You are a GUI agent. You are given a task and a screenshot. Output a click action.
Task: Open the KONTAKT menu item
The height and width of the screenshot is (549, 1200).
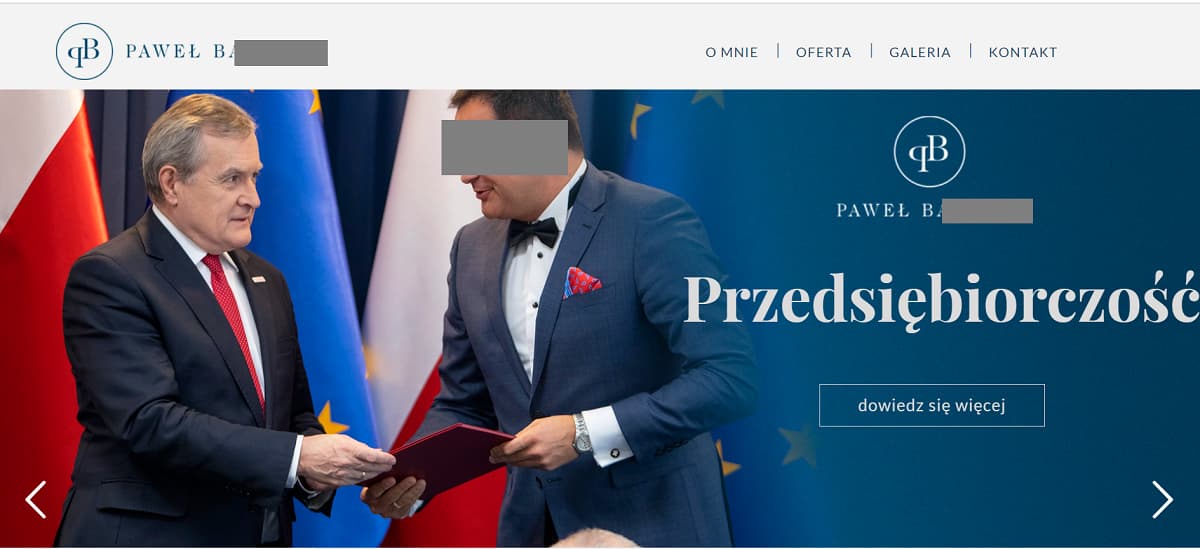coord(1023,52)
